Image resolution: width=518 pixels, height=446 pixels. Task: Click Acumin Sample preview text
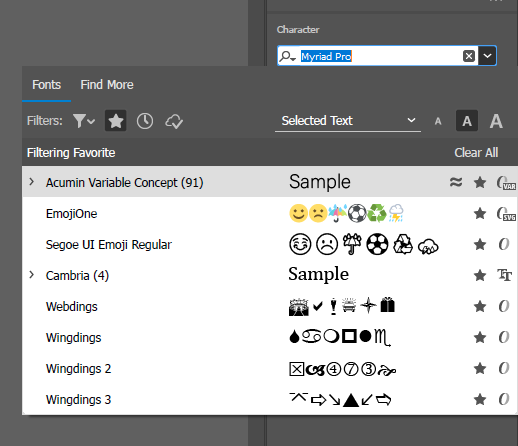click(320, 182)
